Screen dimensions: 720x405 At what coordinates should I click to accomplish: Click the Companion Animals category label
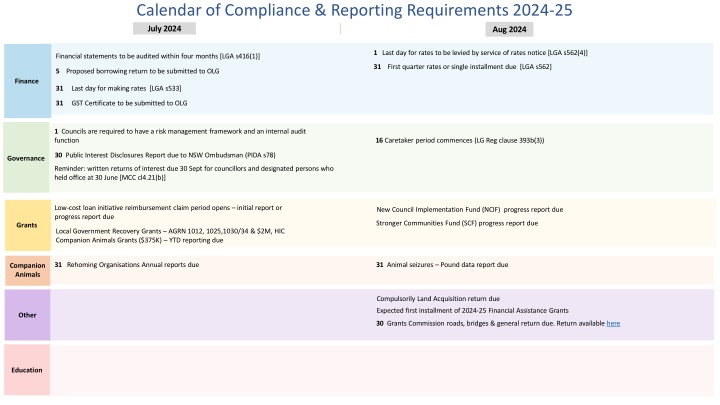pyautogui.click(x=28, y=270)
